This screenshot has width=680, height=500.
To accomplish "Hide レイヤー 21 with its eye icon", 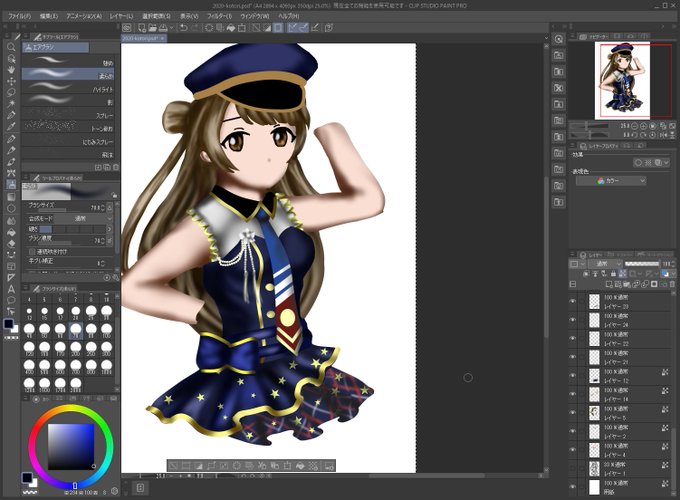I will click(x=573, y=357).
